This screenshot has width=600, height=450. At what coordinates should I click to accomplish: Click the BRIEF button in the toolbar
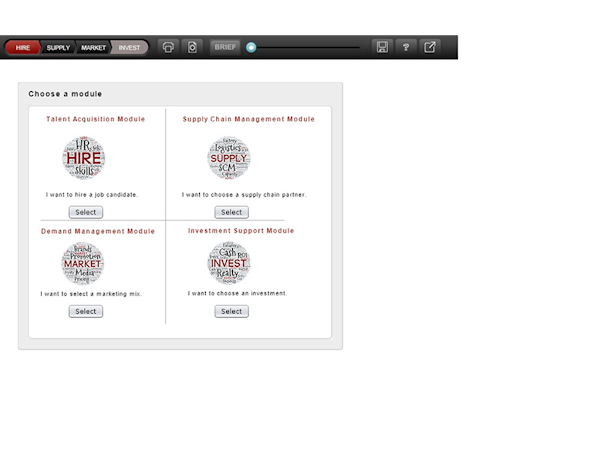pos(225,47)
